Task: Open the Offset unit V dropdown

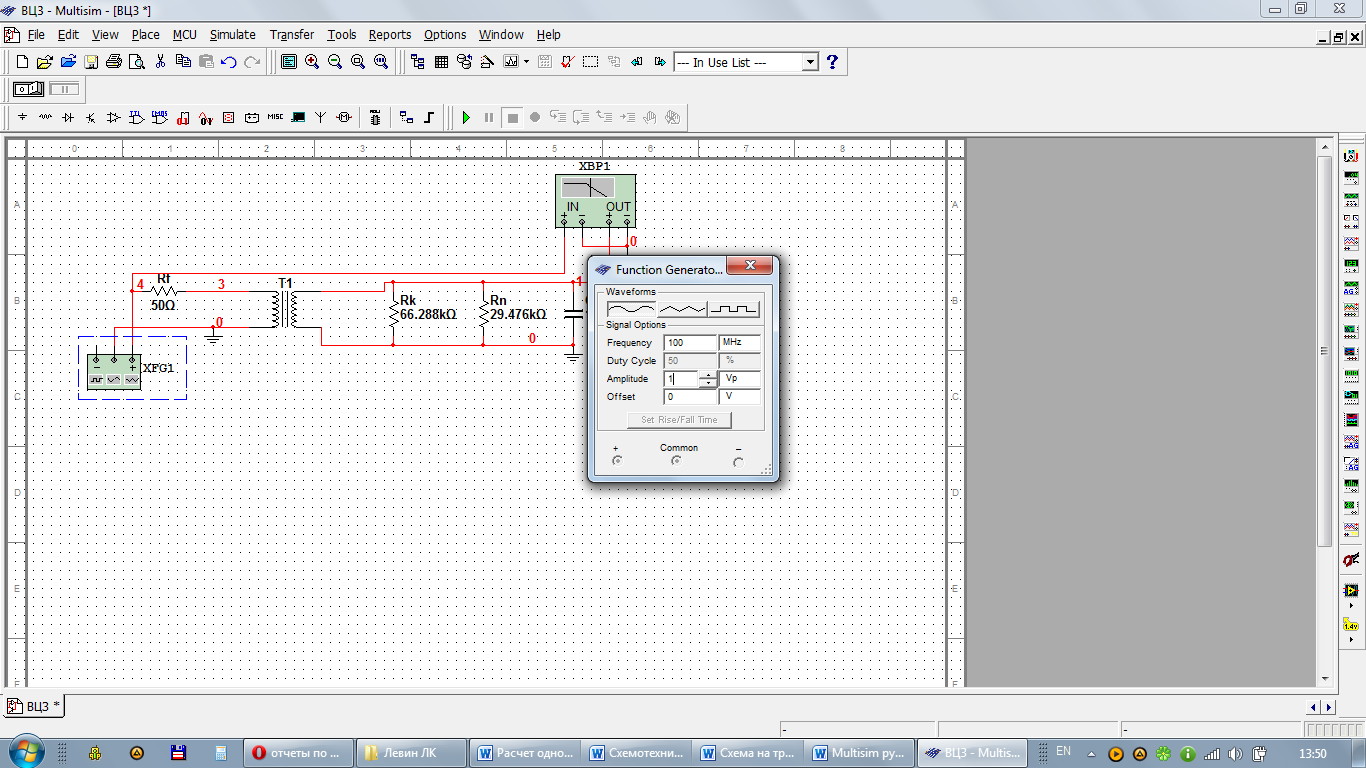Action: point(740,397)
